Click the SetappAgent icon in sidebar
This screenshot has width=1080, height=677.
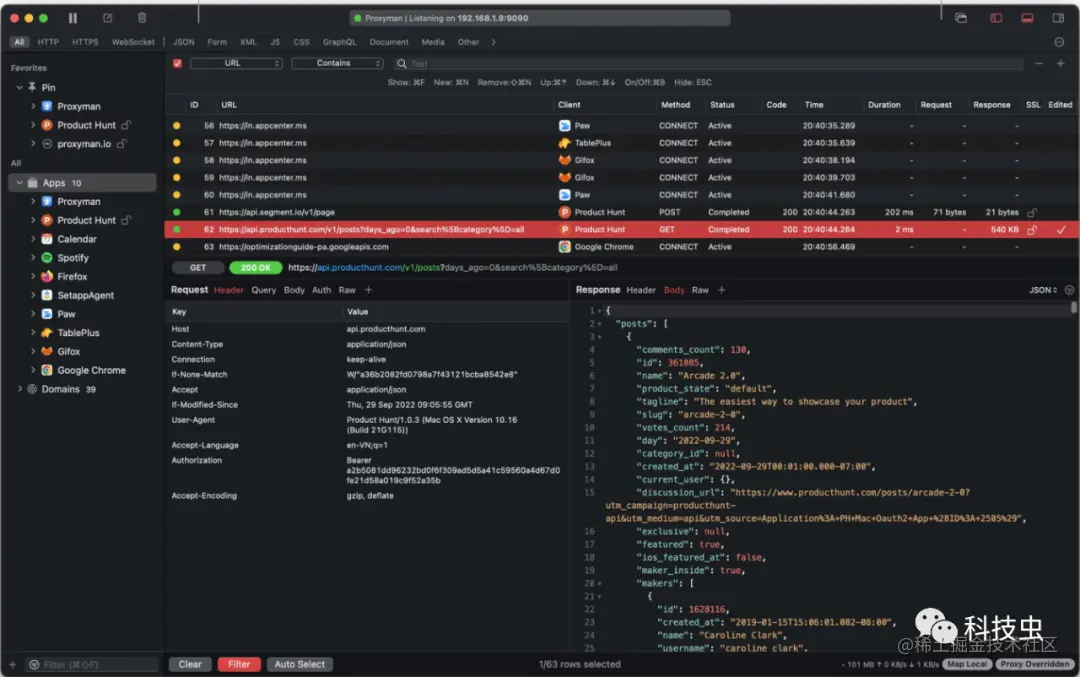(47, 295)
